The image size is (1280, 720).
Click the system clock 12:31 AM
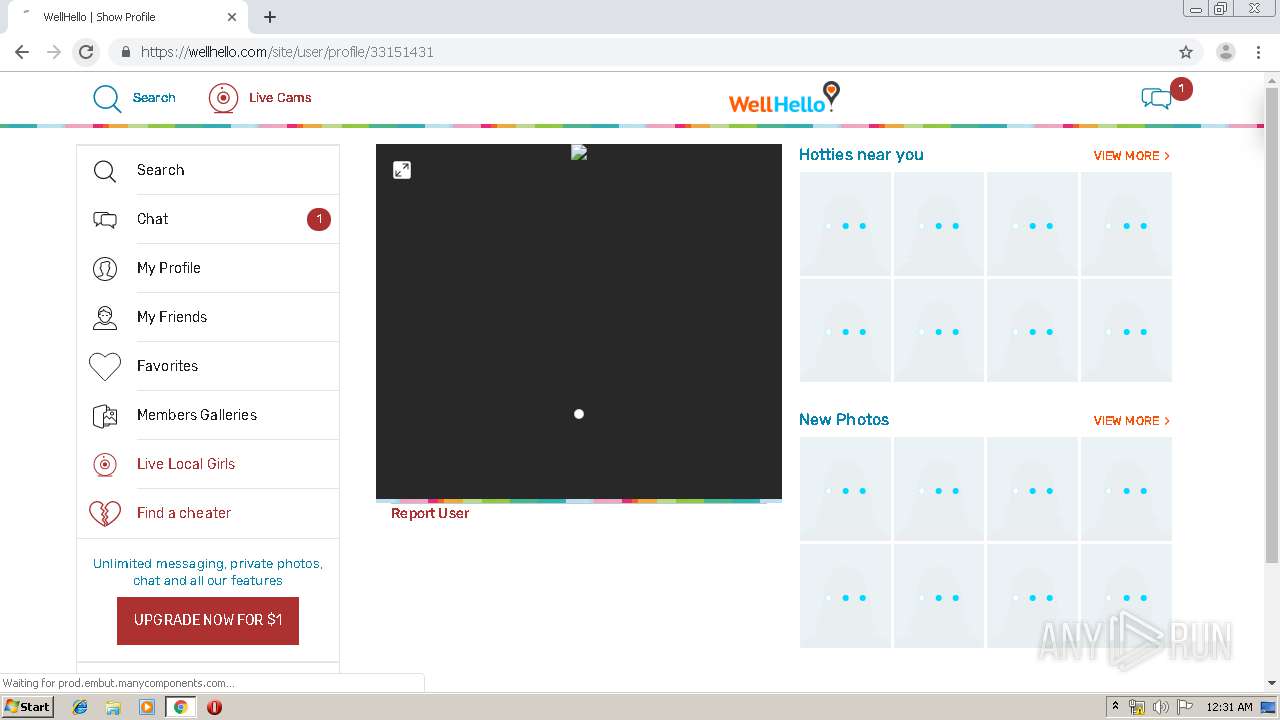1229,707
